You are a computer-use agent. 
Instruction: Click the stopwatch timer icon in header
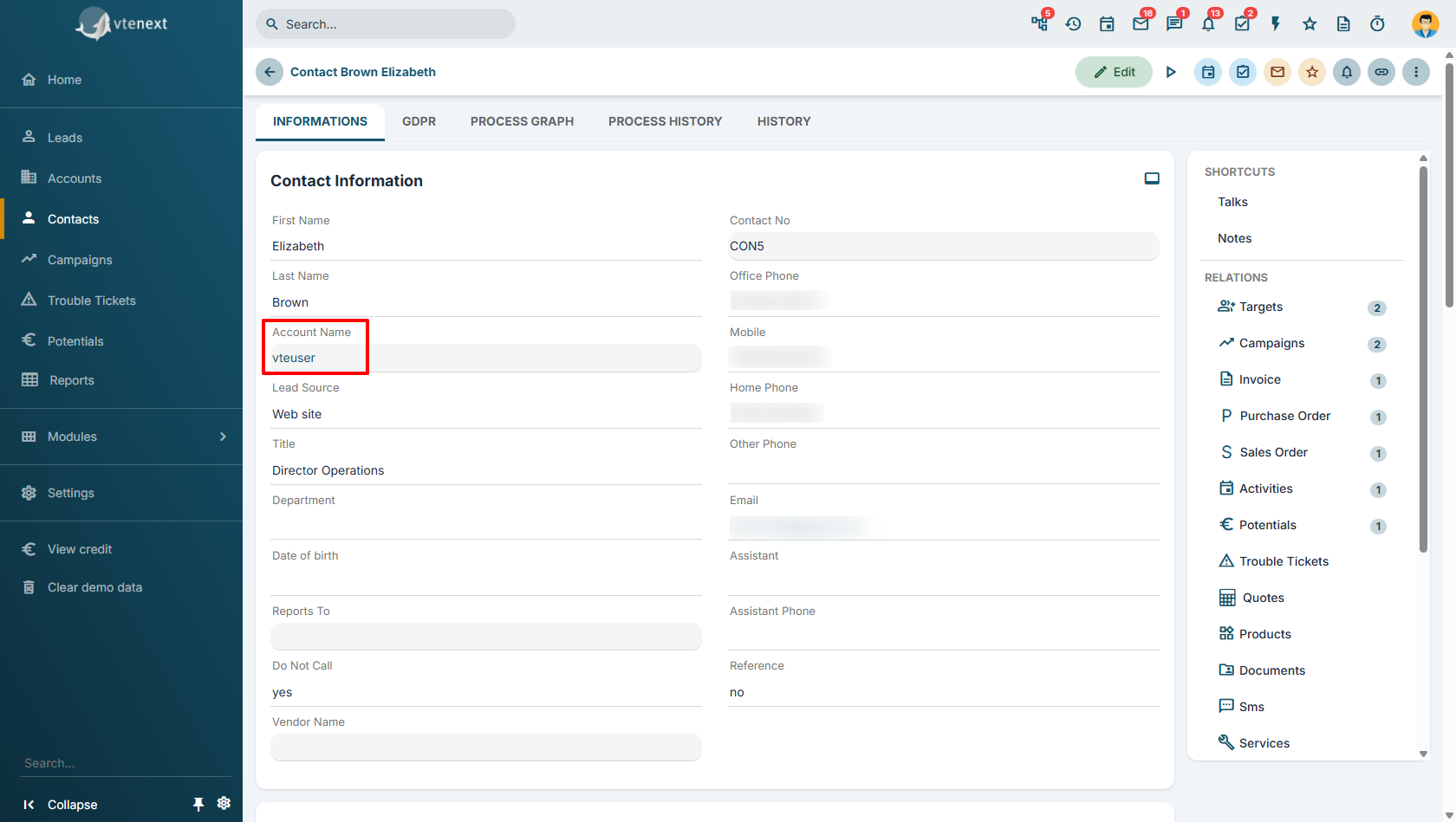point(1377,24)
